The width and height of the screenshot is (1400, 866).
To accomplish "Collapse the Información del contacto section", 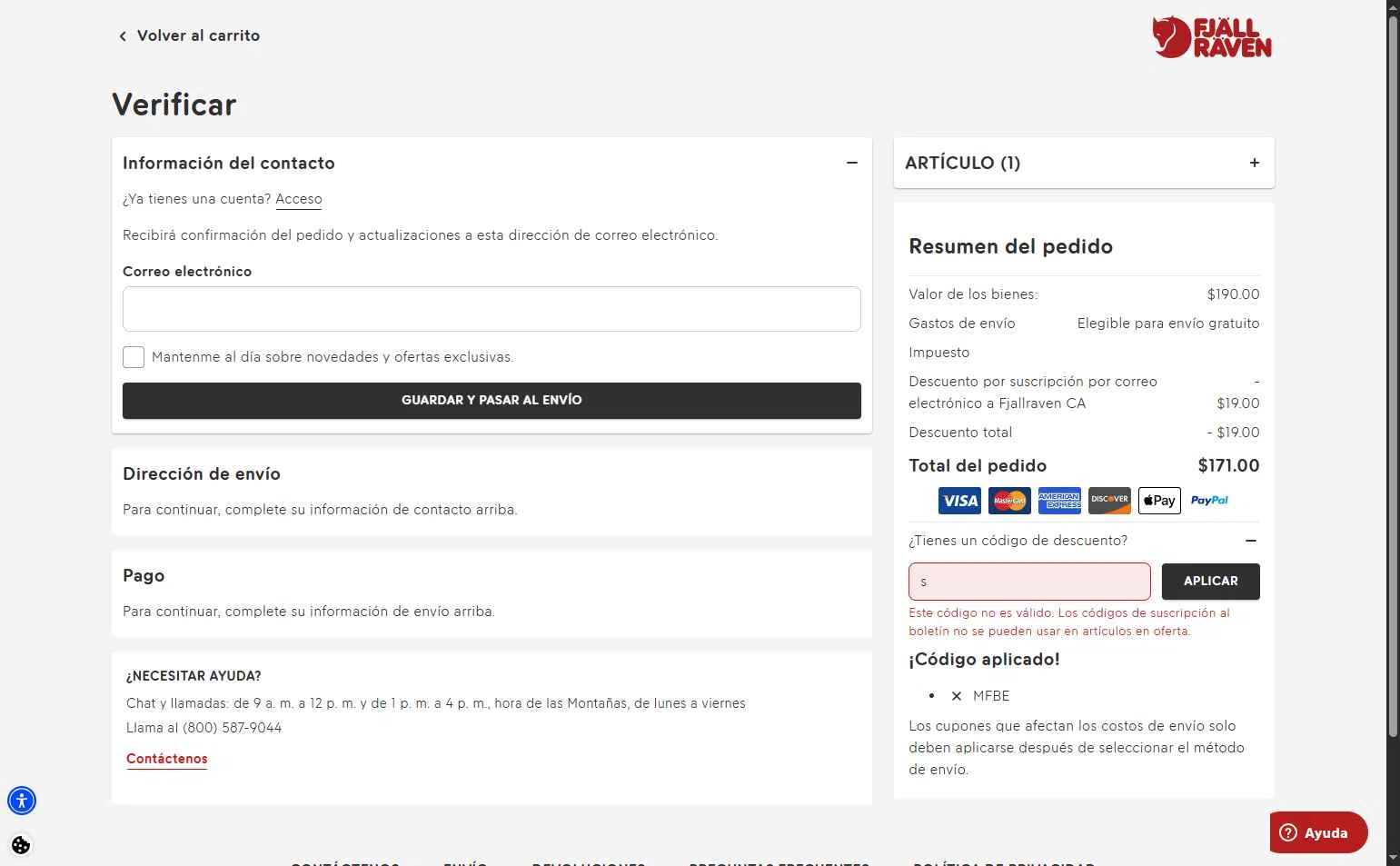I will pyautogui.click(x=851, y=163).
